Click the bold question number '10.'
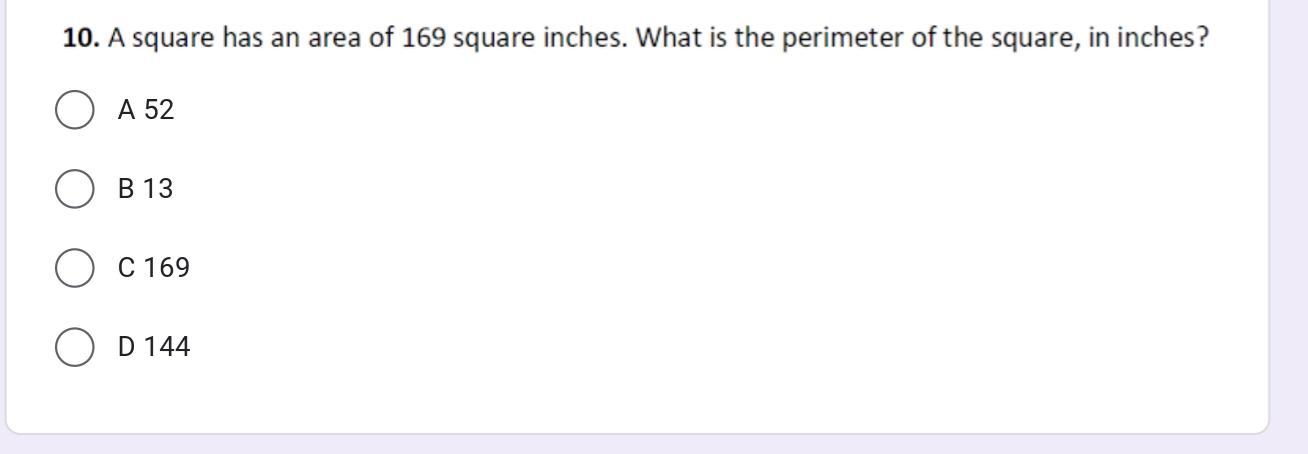Image resolution: width=1308 pixels, height=454 pixels. point(81,38)
